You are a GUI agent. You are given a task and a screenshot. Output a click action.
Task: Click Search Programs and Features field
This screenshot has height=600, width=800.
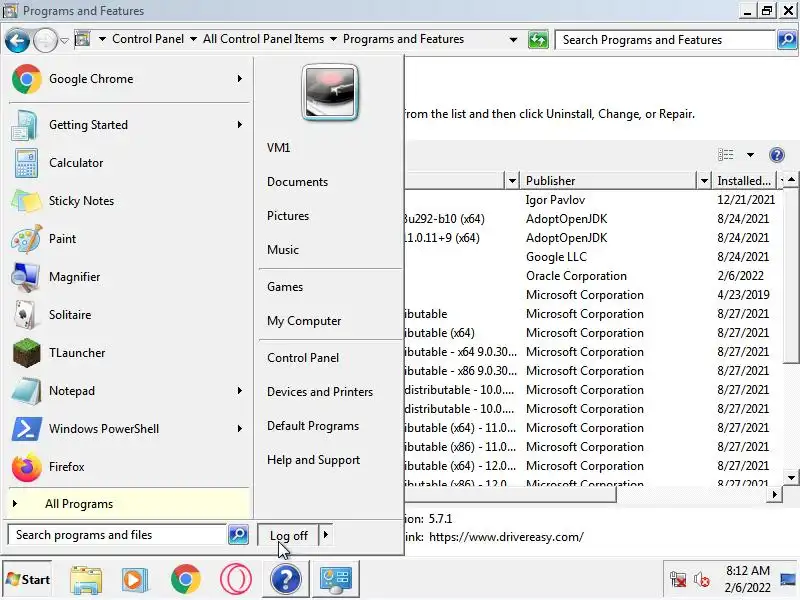click(x=665, y=40)
